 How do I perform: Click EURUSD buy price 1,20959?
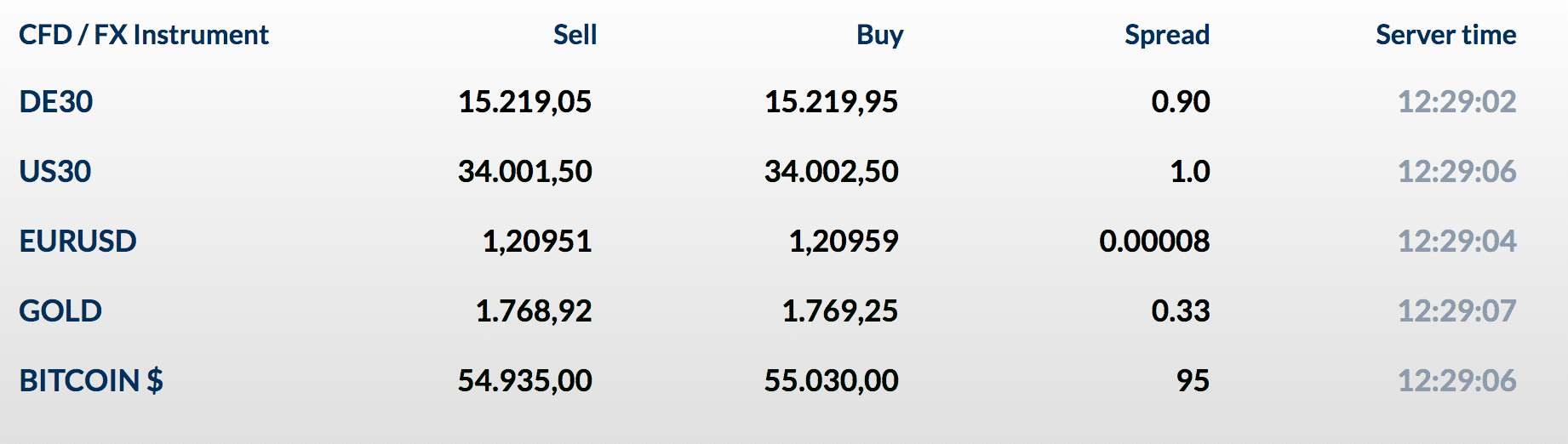pos(843,242)
